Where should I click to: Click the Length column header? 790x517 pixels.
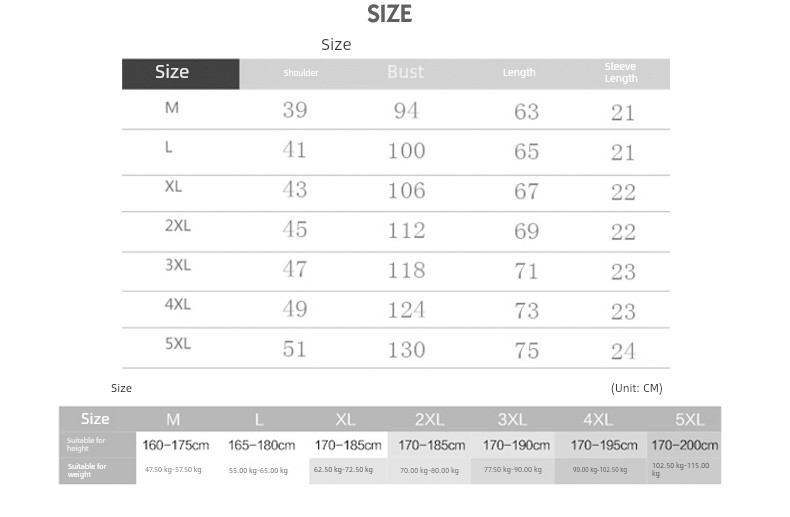tap(519, 73)
